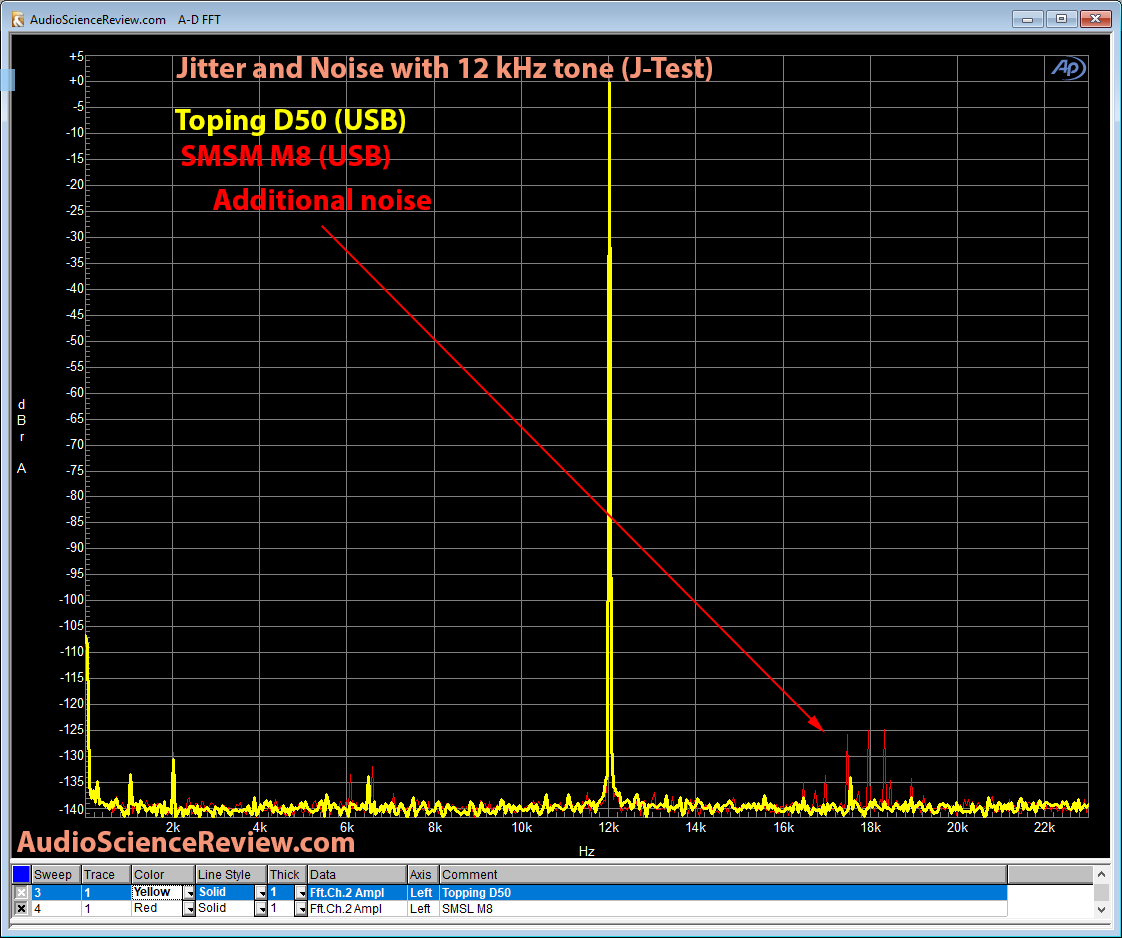Click 'Fft.Ch.2 Ampl' in sweep 3 row
The width and height of the screenshot is (1122, 938).
(x=357, y=893)
